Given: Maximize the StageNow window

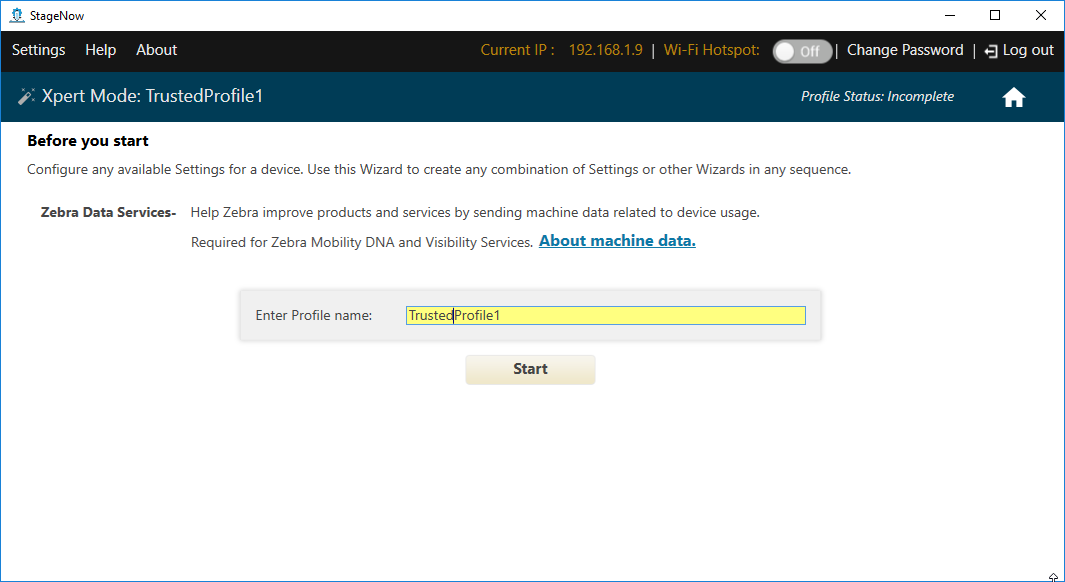Looking at the screenshot, I should coord(994,15).
